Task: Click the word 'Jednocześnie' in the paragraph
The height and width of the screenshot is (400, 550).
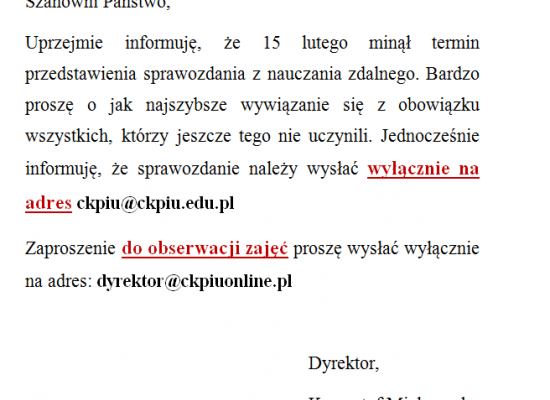Action: (x=430, y=136)
